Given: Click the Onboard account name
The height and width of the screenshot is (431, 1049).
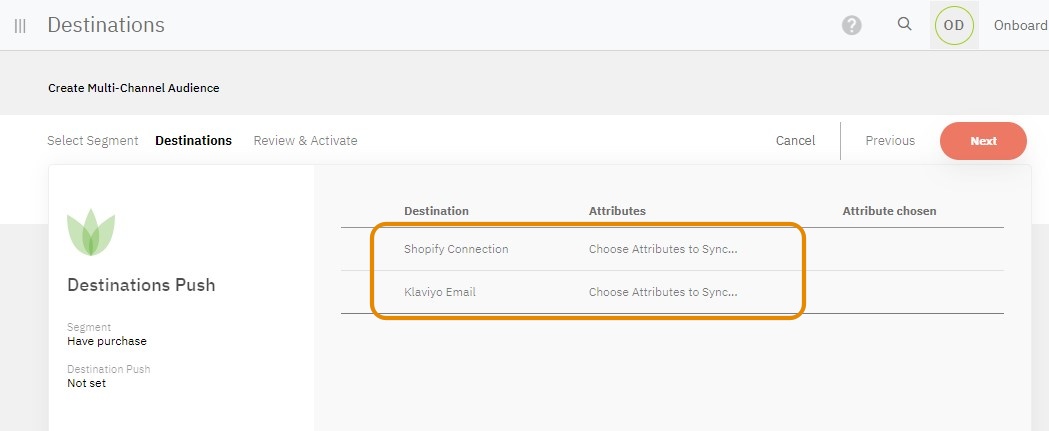Looking at the screenshot, I should tap(1020, 26).
